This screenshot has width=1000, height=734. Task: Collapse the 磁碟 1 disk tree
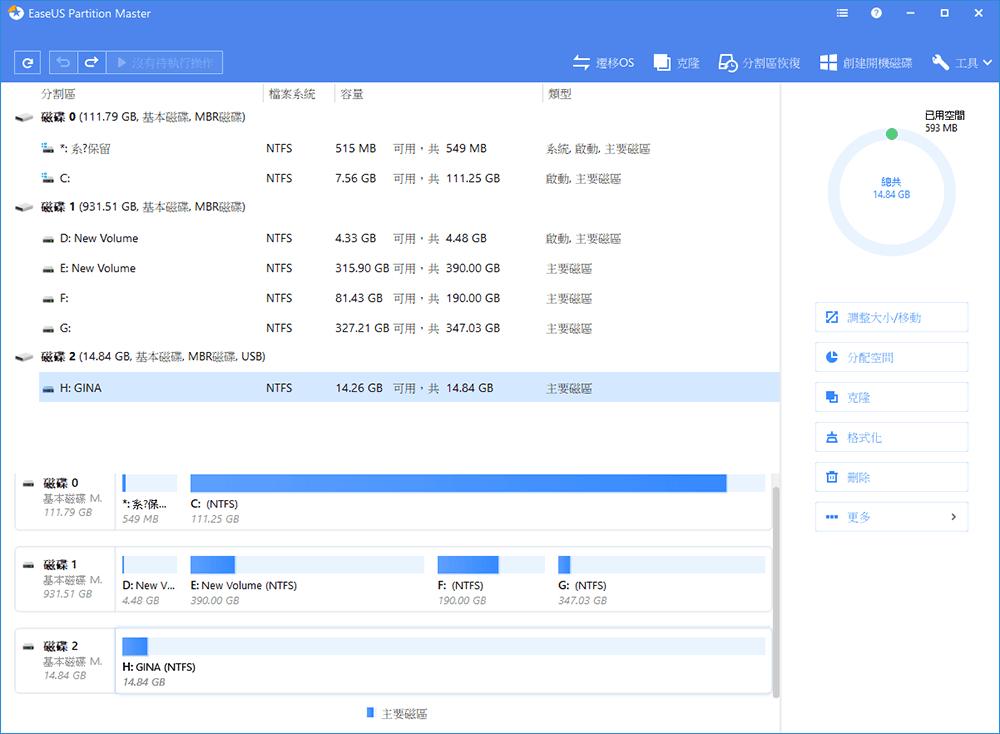click(22, 207)
